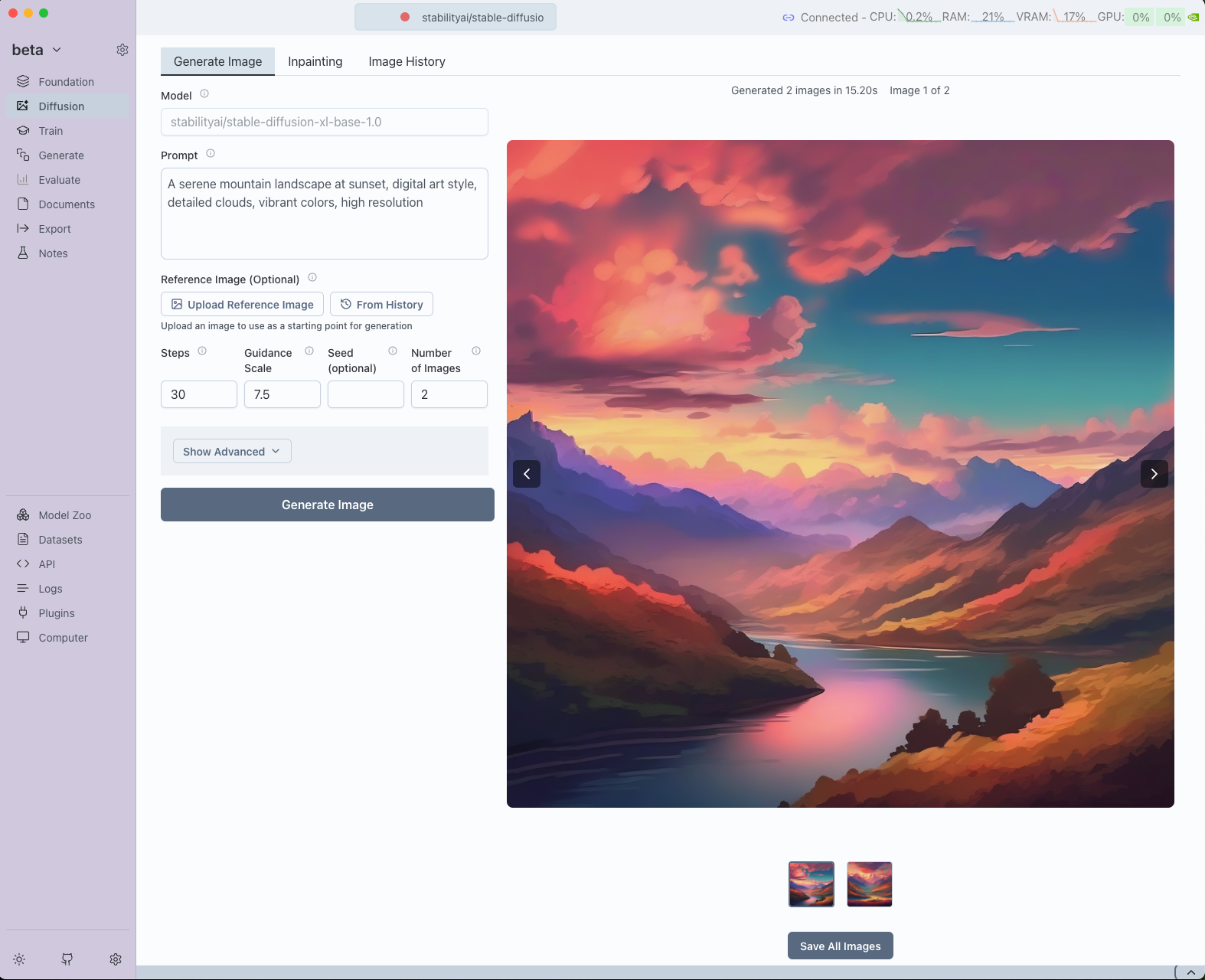
Task: Click the Prompt info icon
Action: click(211, 154)
